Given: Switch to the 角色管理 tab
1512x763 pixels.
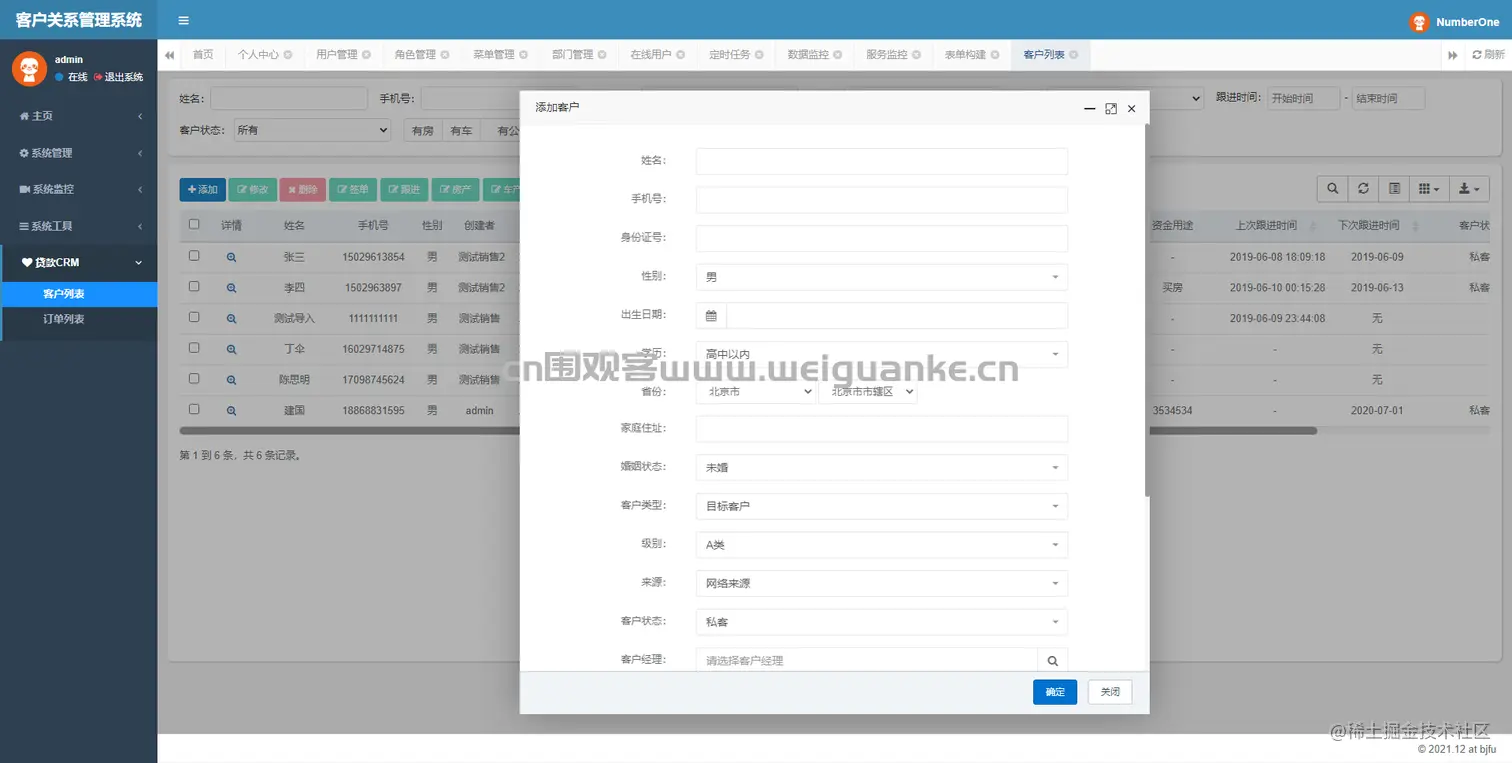Looking at the screenshot, I should 422,55.
